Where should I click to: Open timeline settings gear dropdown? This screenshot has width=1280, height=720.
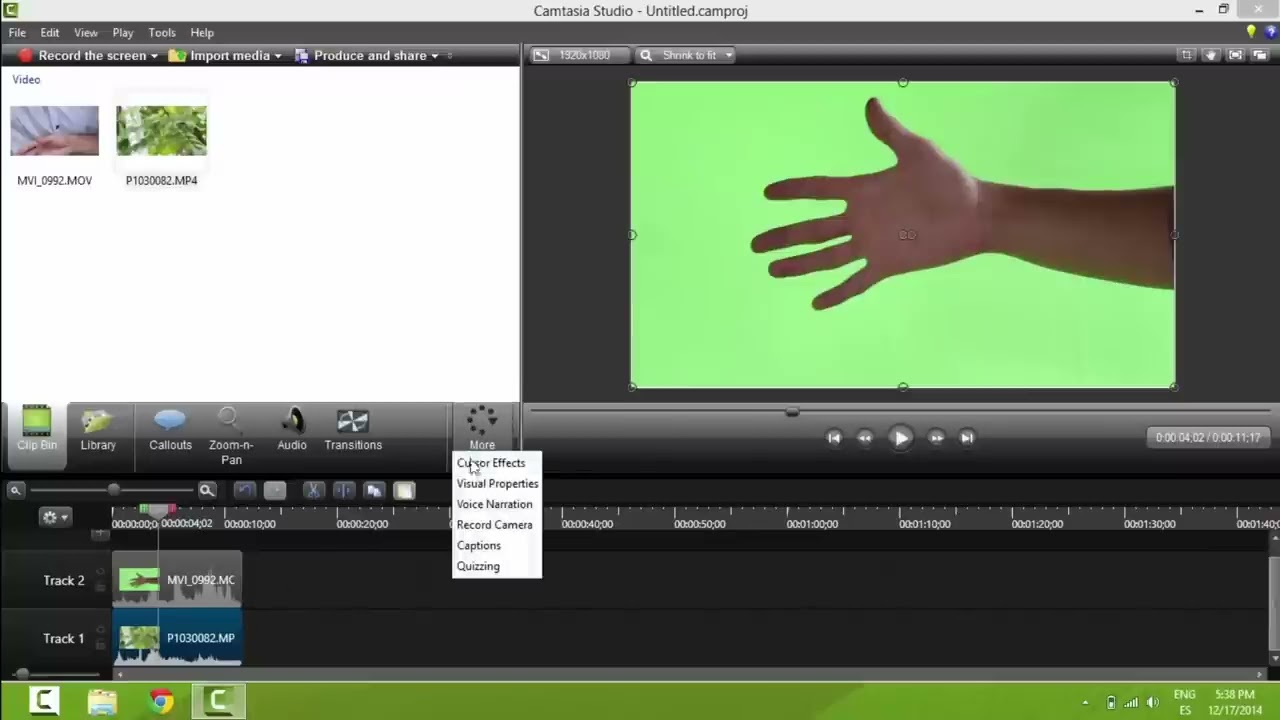[54, 517]
